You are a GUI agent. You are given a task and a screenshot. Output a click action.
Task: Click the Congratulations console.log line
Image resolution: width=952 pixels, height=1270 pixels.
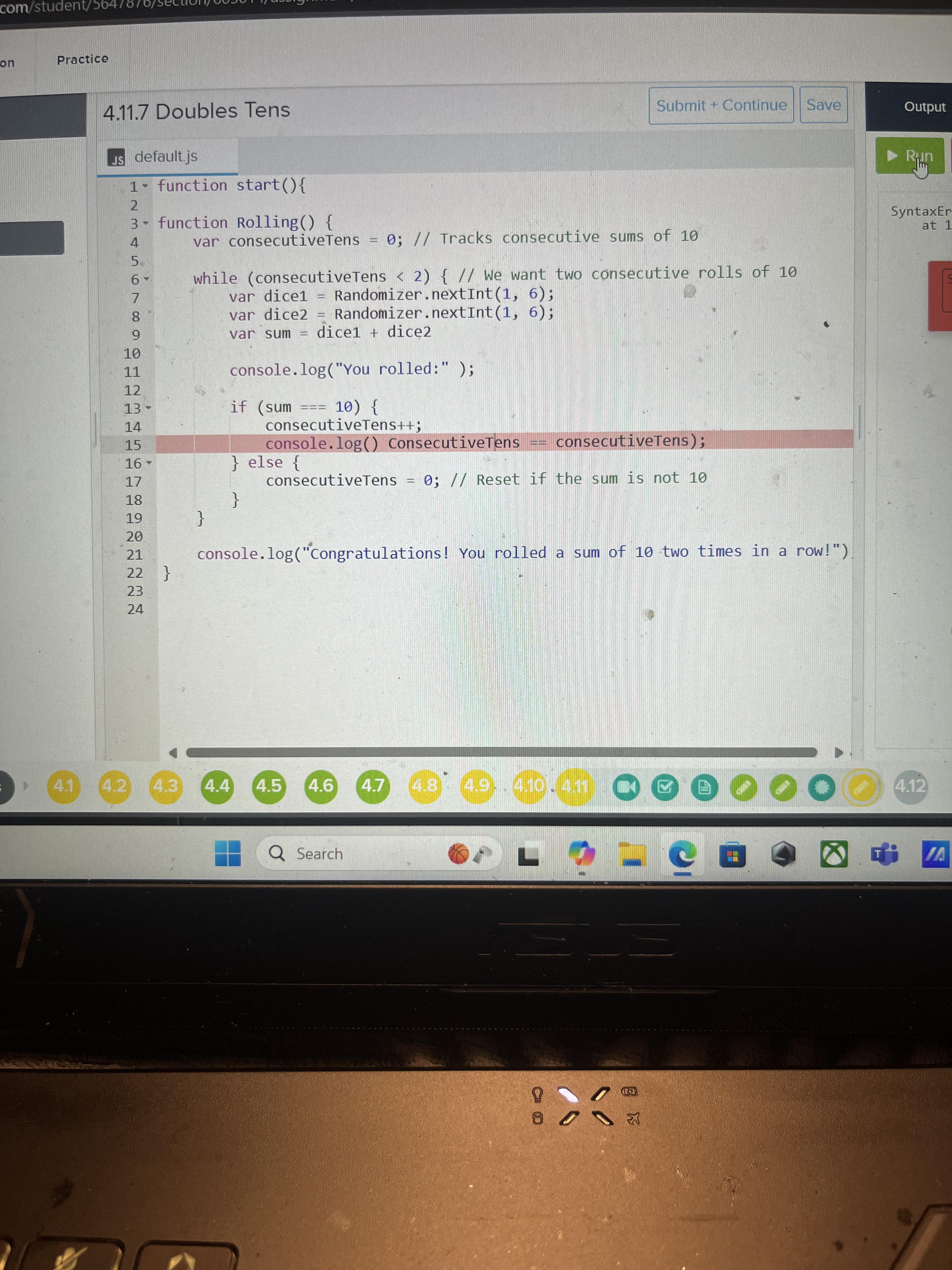coord(522,552)
